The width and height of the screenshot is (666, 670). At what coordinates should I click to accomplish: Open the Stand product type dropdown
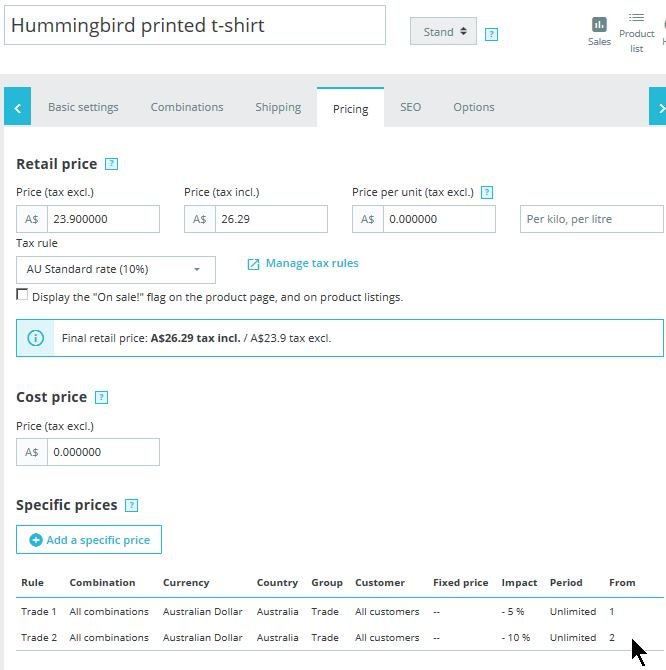(x=443, y=32)
